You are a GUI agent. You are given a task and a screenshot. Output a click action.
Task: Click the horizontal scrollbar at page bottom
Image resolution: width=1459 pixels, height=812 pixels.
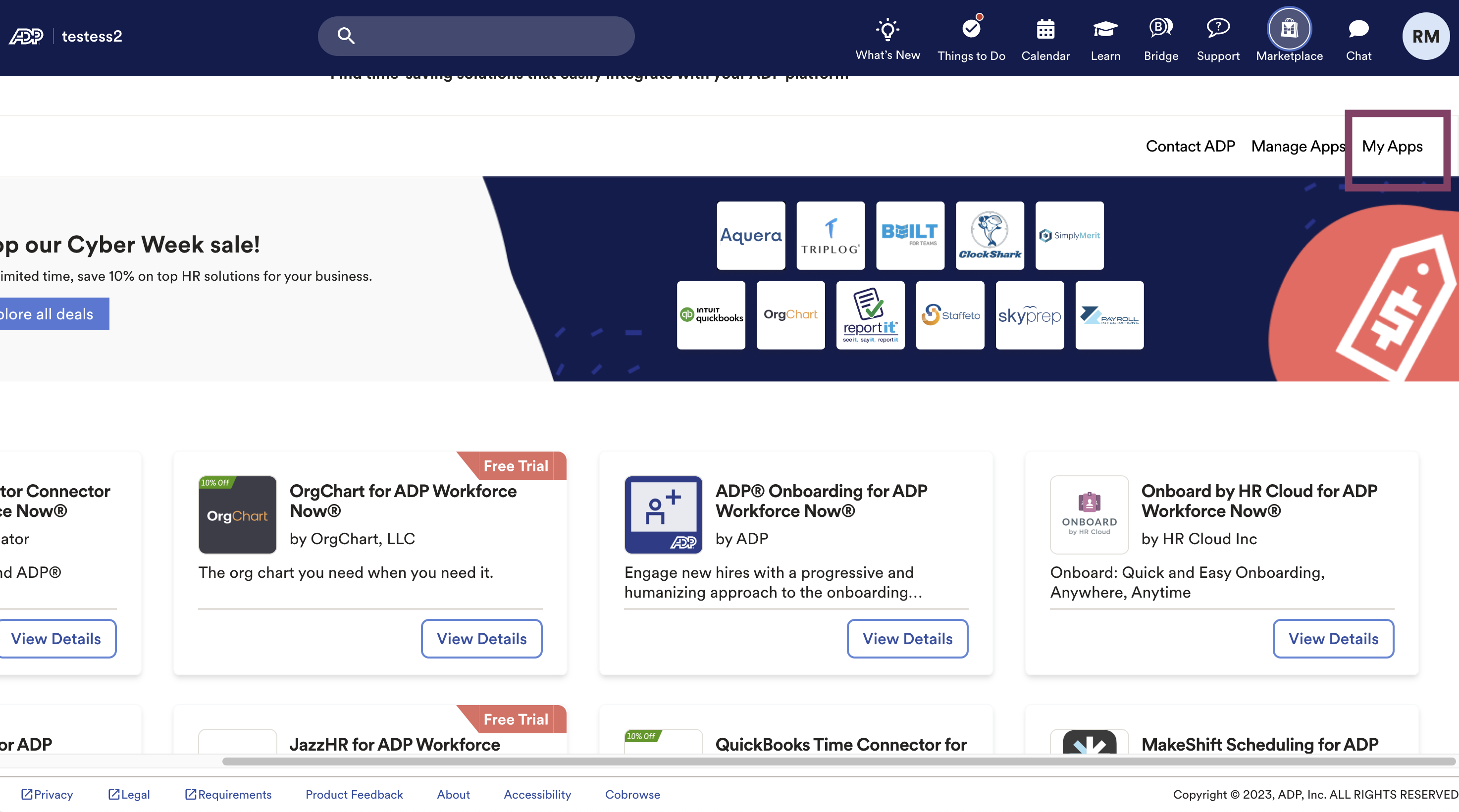click(838, 761)
